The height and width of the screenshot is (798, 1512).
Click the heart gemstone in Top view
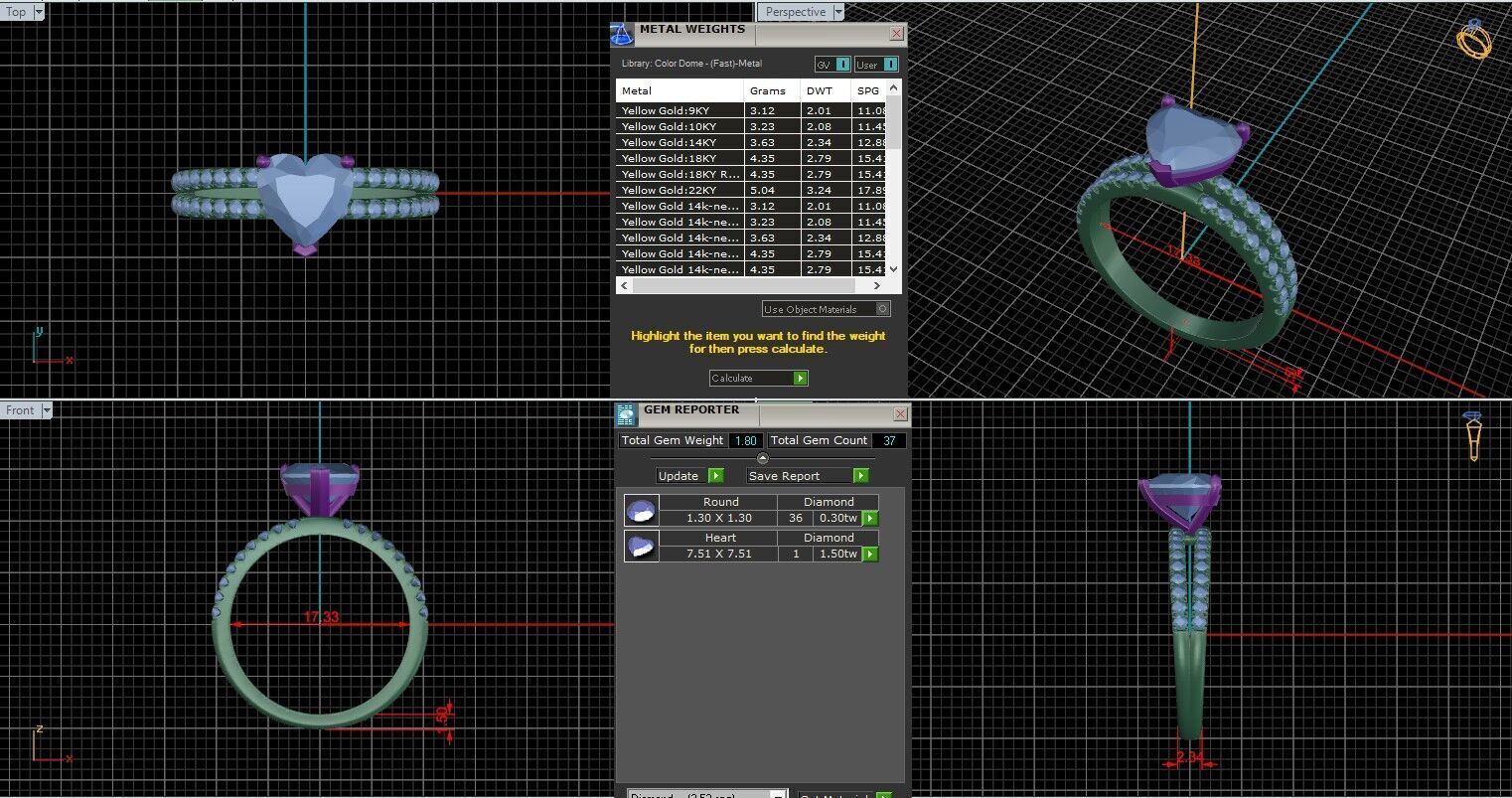click(x=304, y=198)
